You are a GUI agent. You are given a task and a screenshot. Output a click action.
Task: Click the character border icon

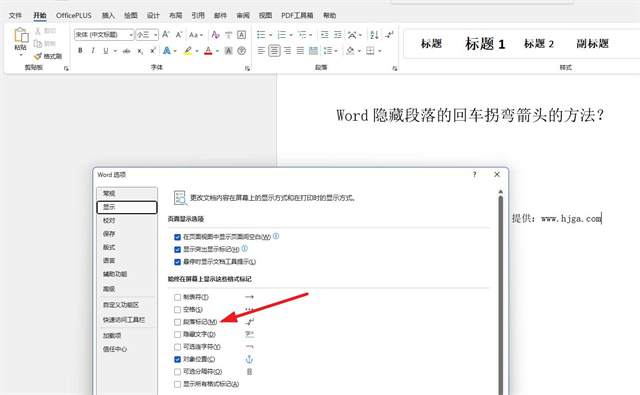242,35
